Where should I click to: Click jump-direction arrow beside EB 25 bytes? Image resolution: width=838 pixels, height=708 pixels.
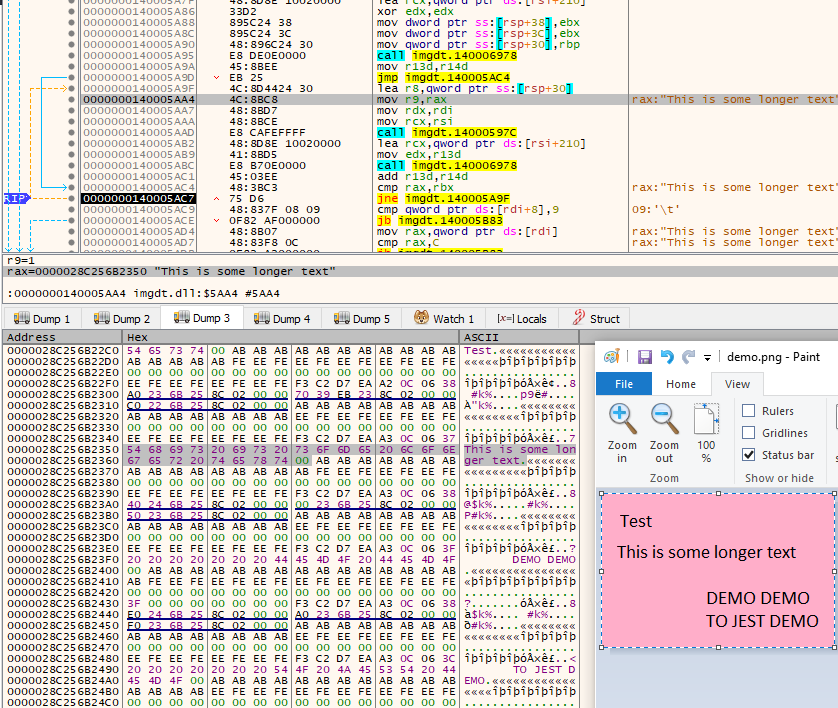pyautogui.click(x=216, y=77)
